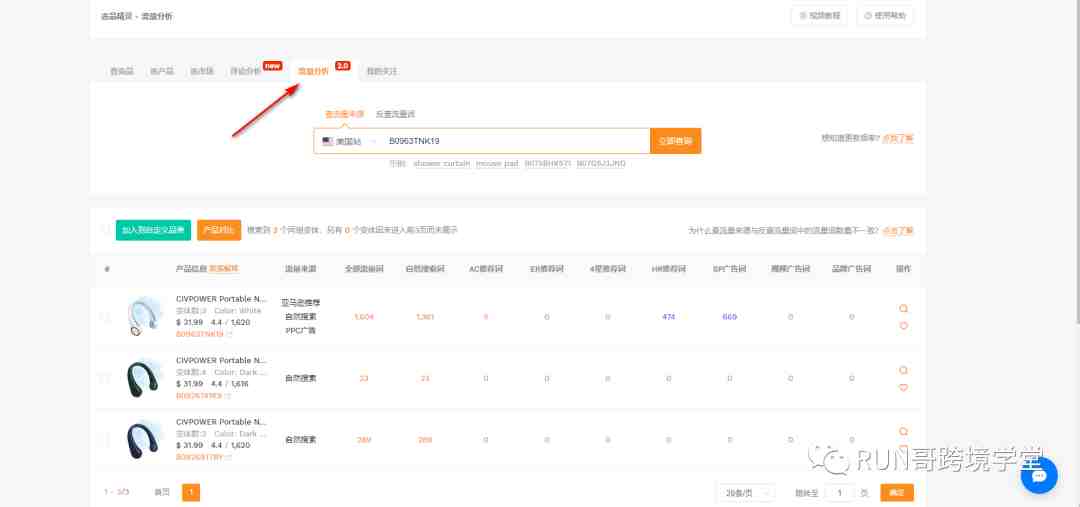Switch to the 反查流量词 sub-tab

coord(395,114)
